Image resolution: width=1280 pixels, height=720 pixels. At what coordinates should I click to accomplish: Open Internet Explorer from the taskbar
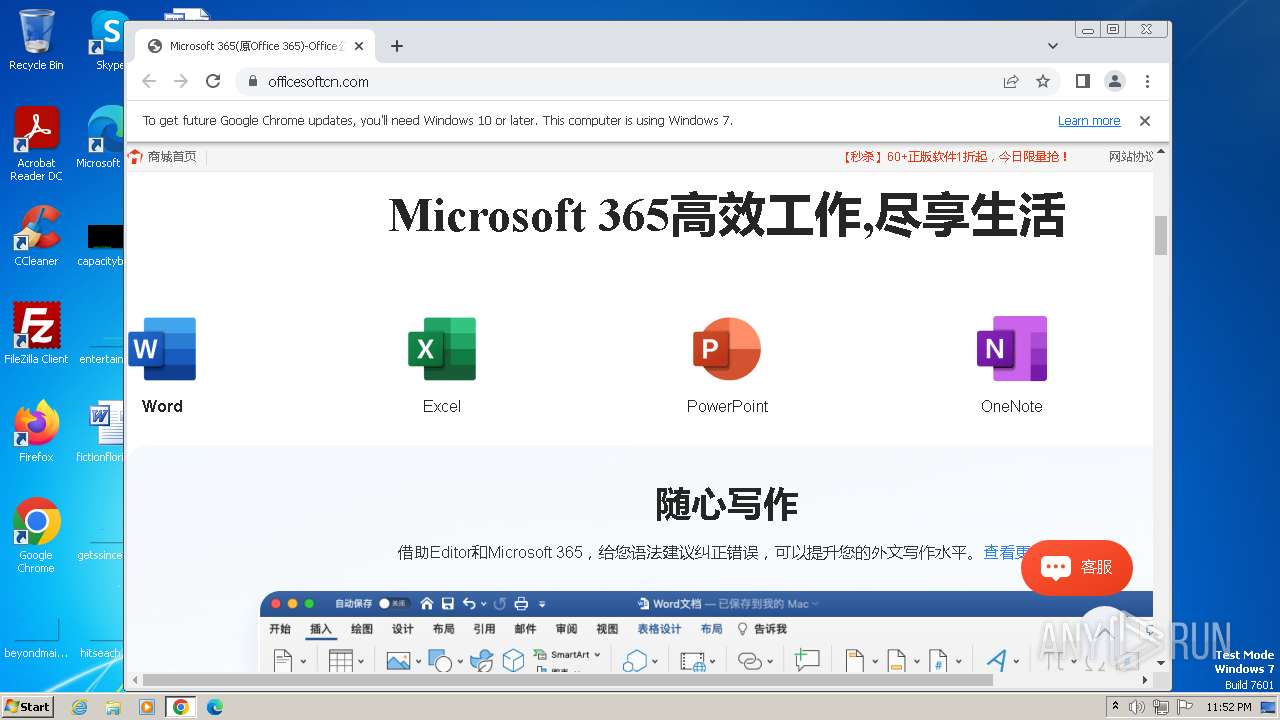79,707
